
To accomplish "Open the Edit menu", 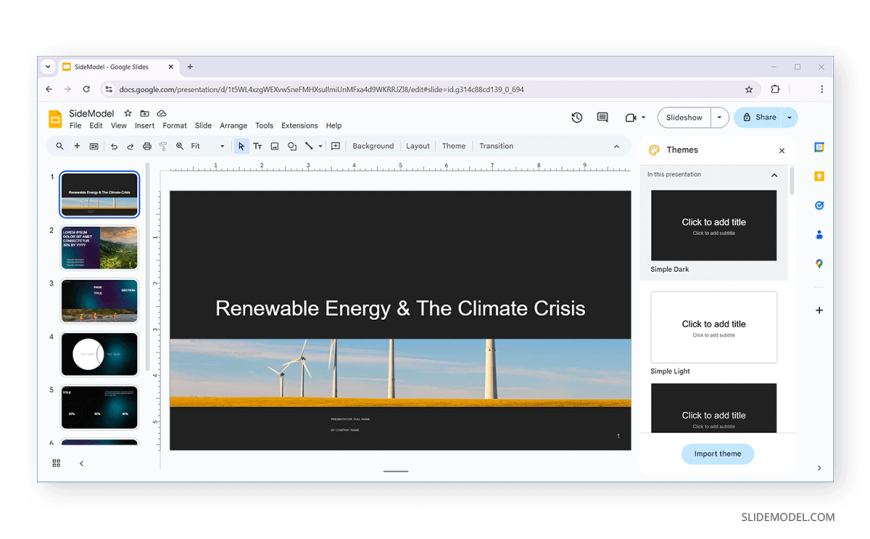I will coord(96,125).
